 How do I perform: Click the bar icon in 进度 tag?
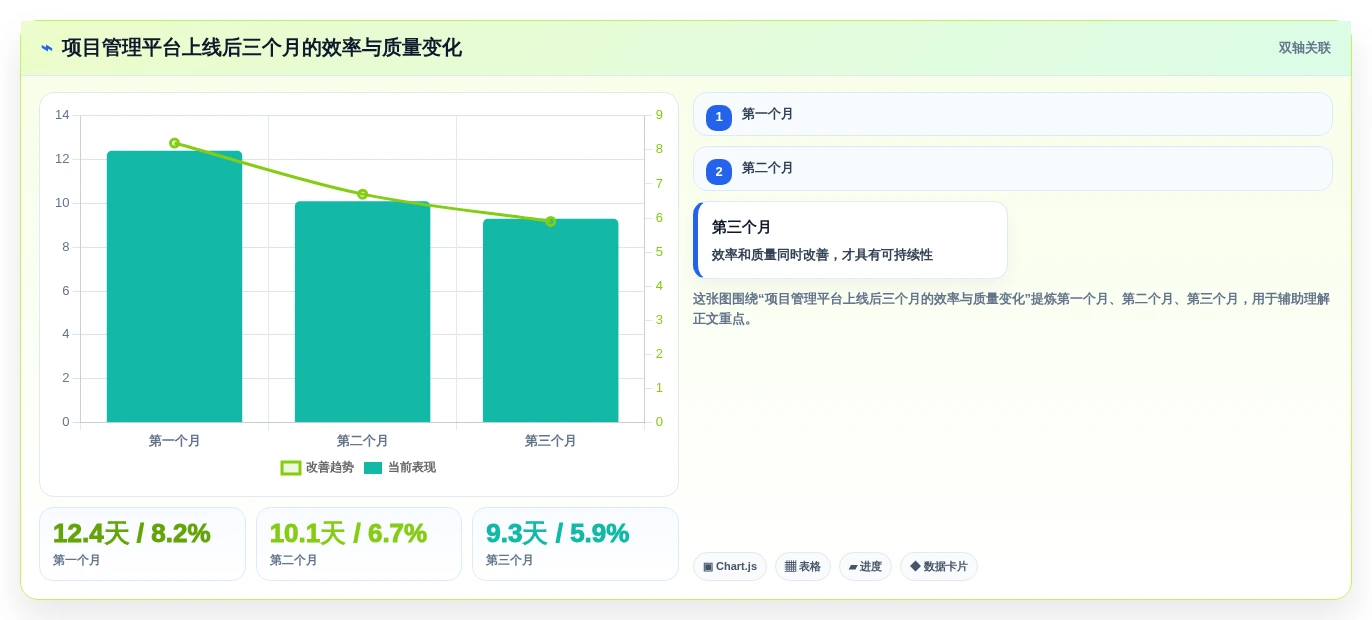[x=853, y=567]
